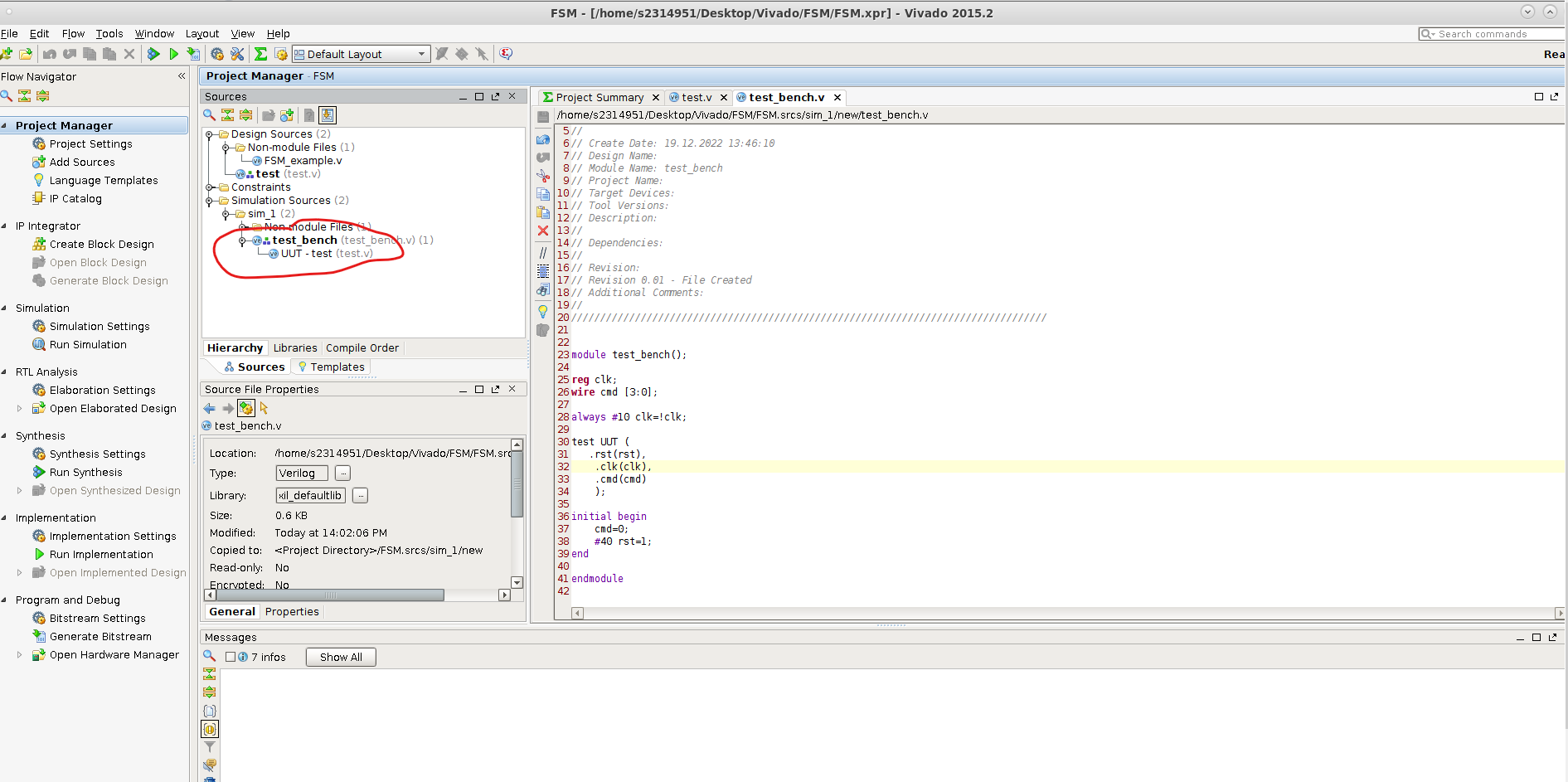Collapse the Design Sources tree node
Image resolution: width=1568 pixels, height=782 pixels.
[210, 134]
